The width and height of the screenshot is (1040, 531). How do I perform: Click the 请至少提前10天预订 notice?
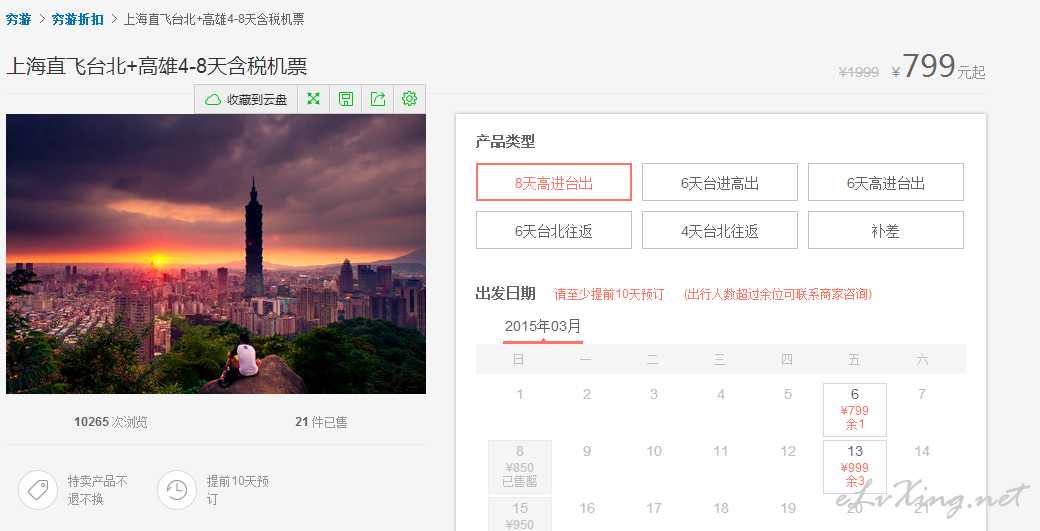coord(609,294)
